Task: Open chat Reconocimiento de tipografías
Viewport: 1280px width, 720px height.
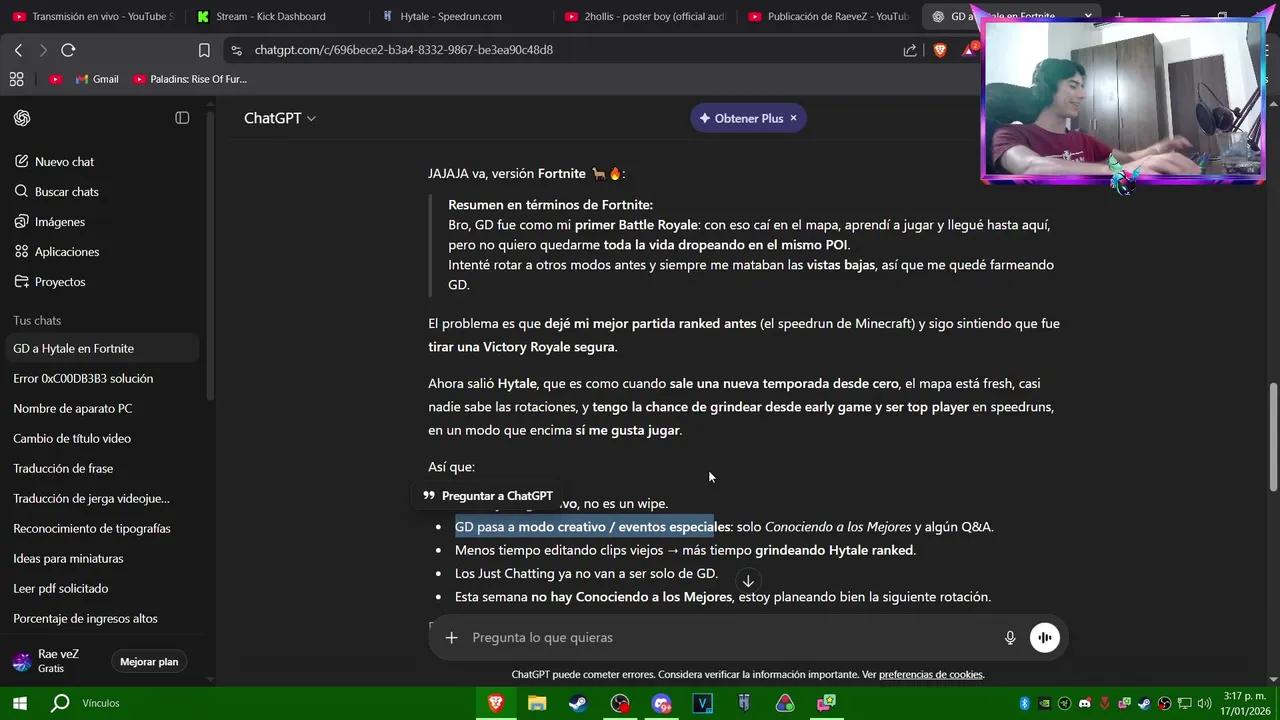Action: tap(100, 529)
